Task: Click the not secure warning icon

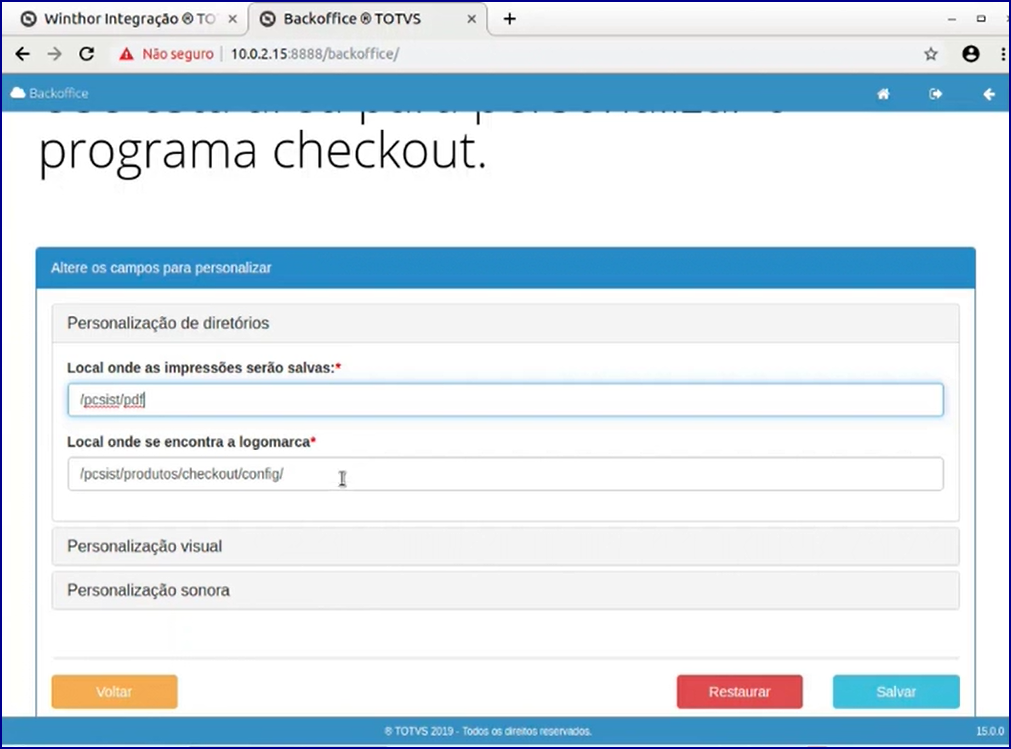Action: click(126, 54)
